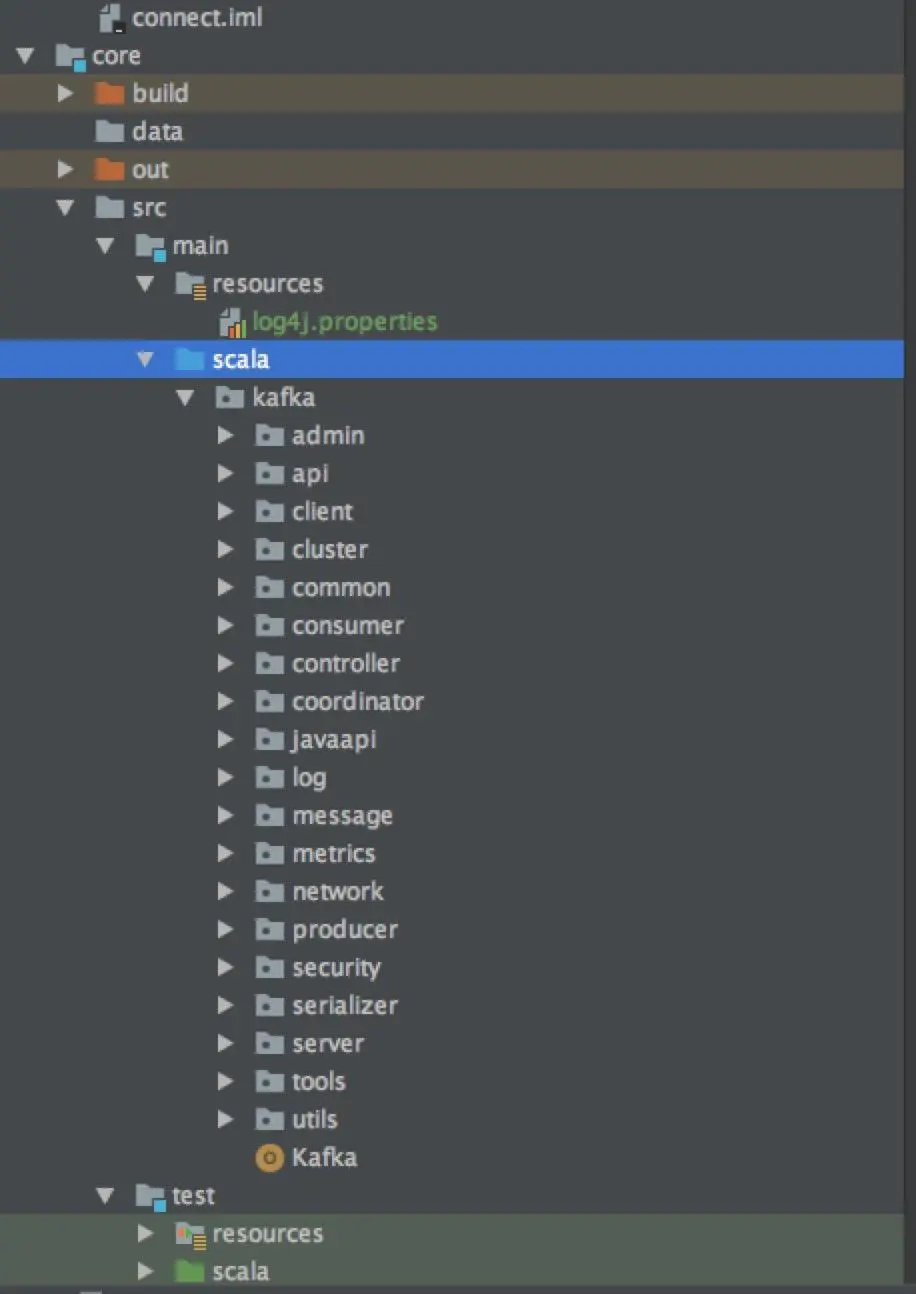Click the log4j.properties file icon
This screenshot has height=1294, width=916.
point(231,322)
